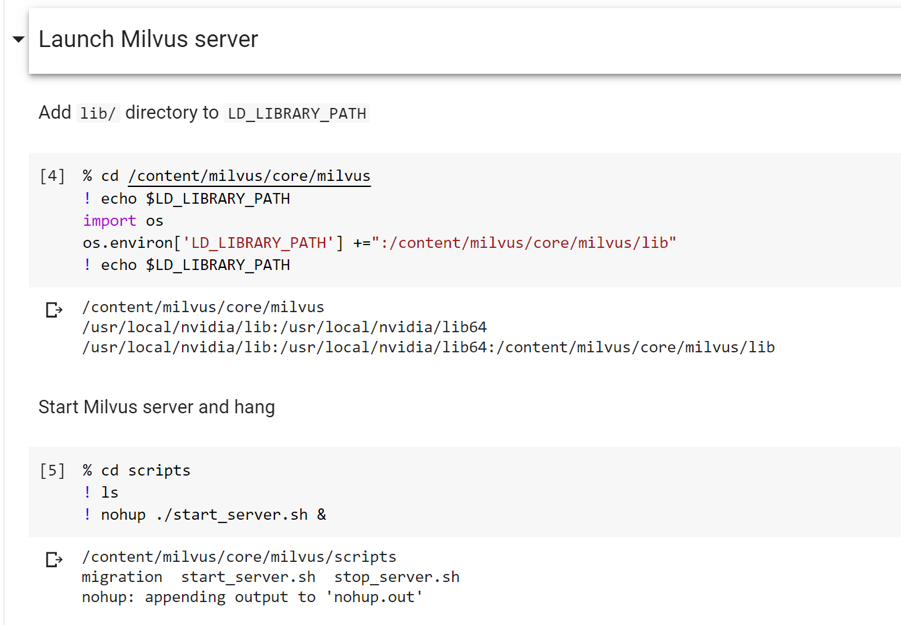Viewport: 901px width, 625px height.
Task: Click the output icon beside cell 5 results
Action: coord(53,559)
